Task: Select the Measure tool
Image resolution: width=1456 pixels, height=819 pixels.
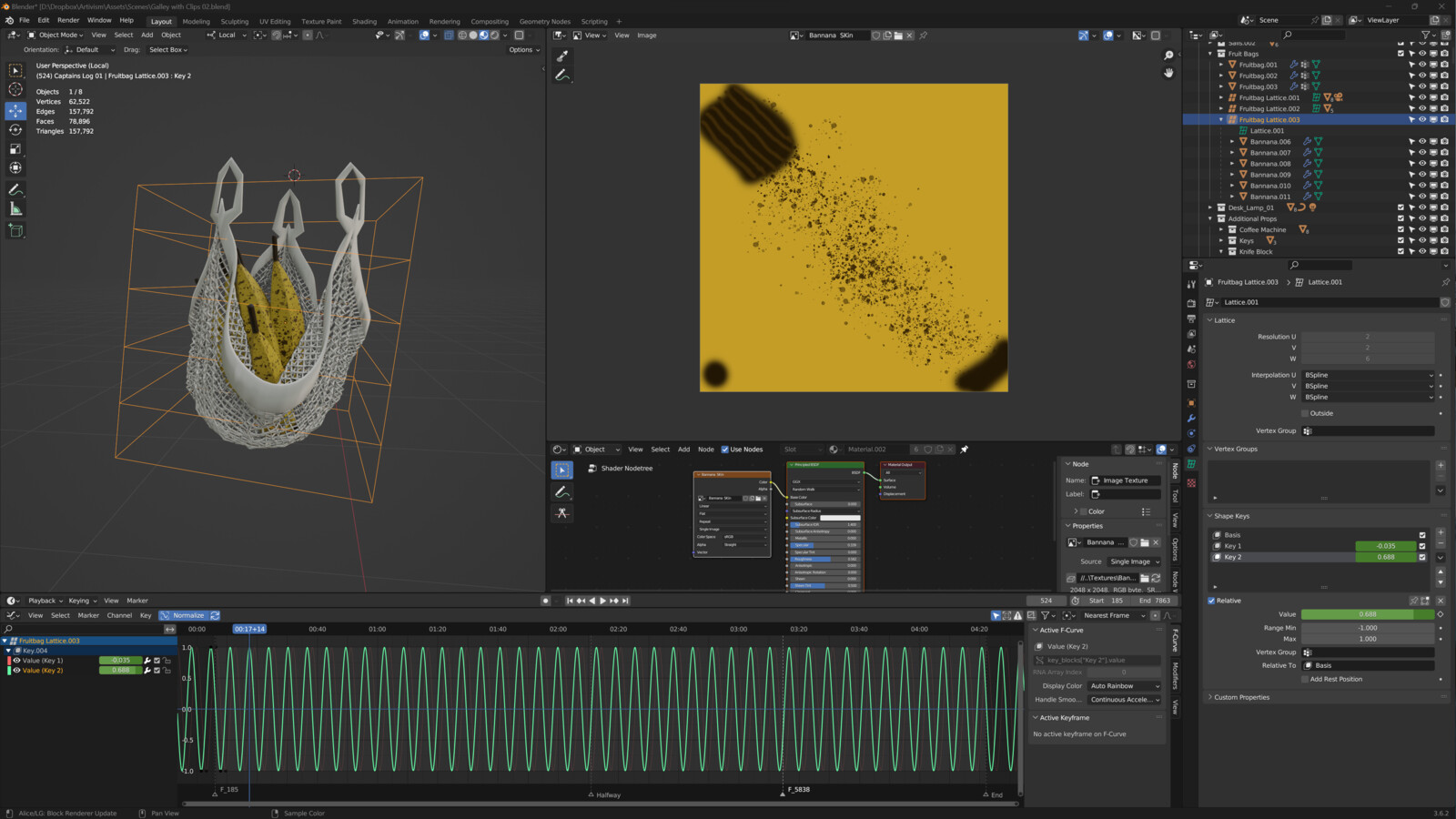Action: [15, 209]
